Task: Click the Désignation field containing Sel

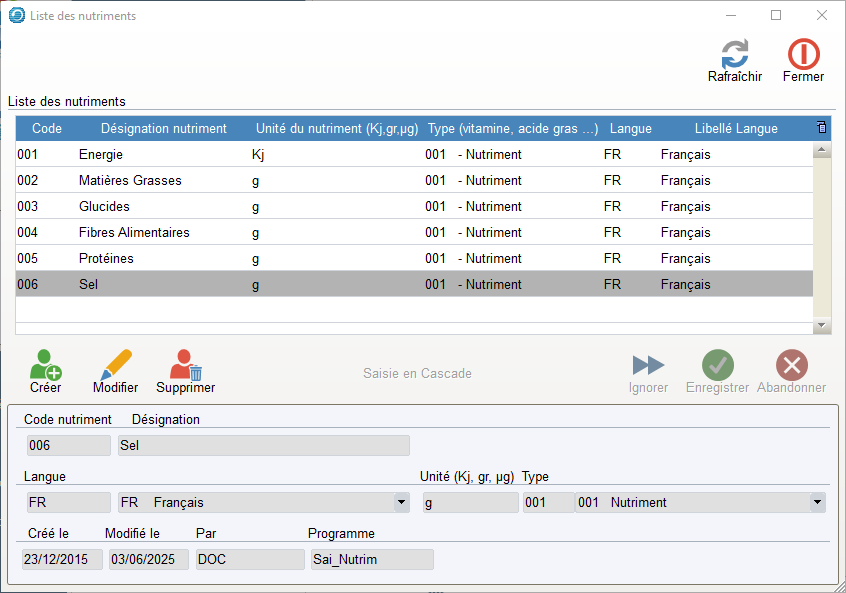Action: tap(263, 446)
